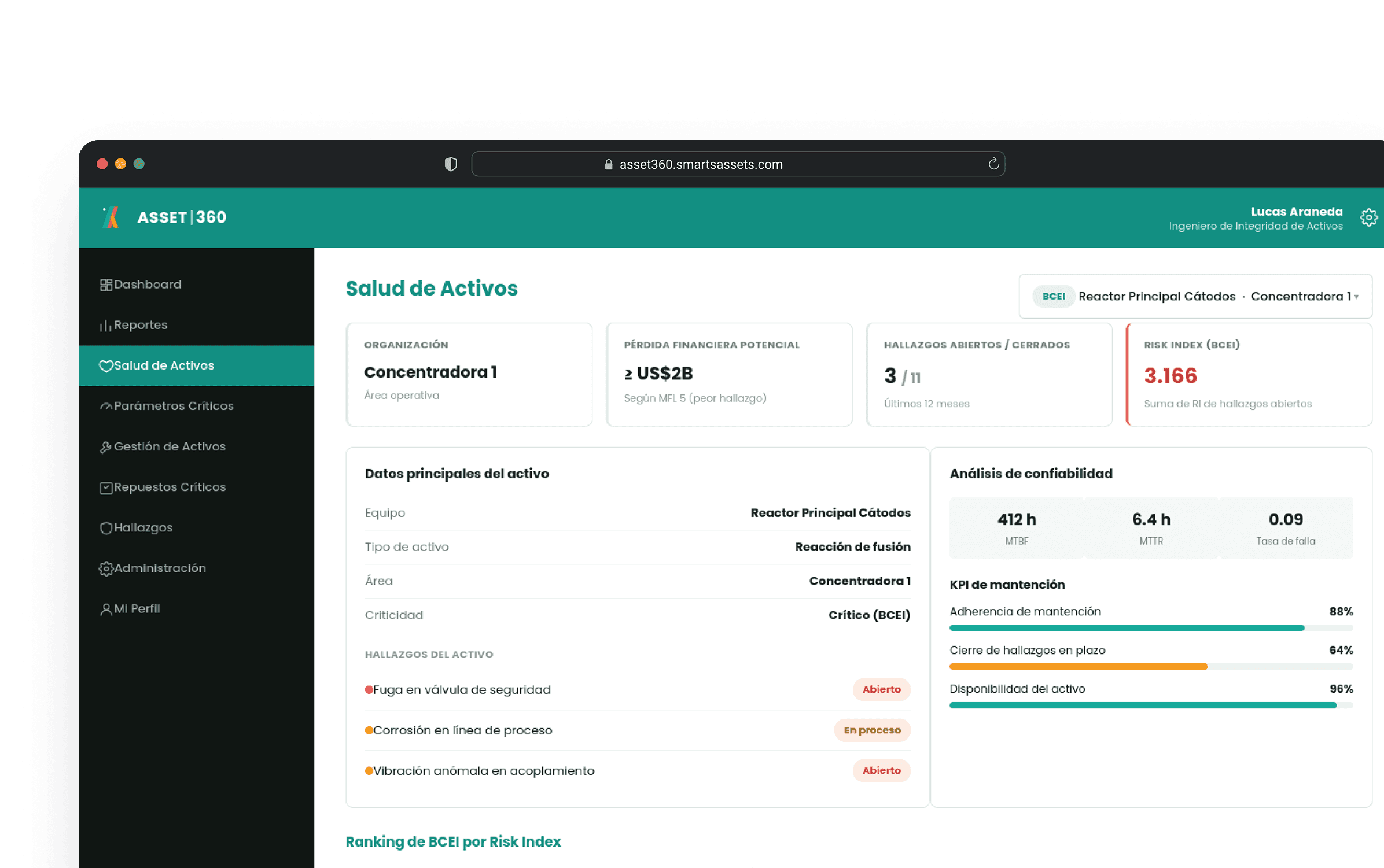
Task: Click the person icon beside Mi Perfil
Action: [x=106, y=610]
